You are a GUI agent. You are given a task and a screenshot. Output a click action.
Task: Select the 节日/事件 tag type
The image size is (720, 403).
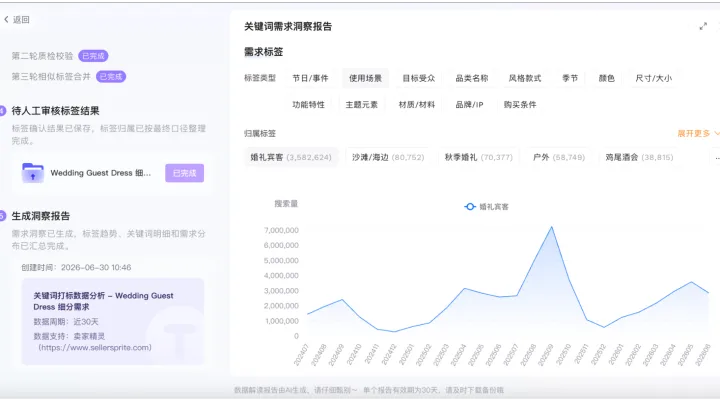tap(310, 78)
